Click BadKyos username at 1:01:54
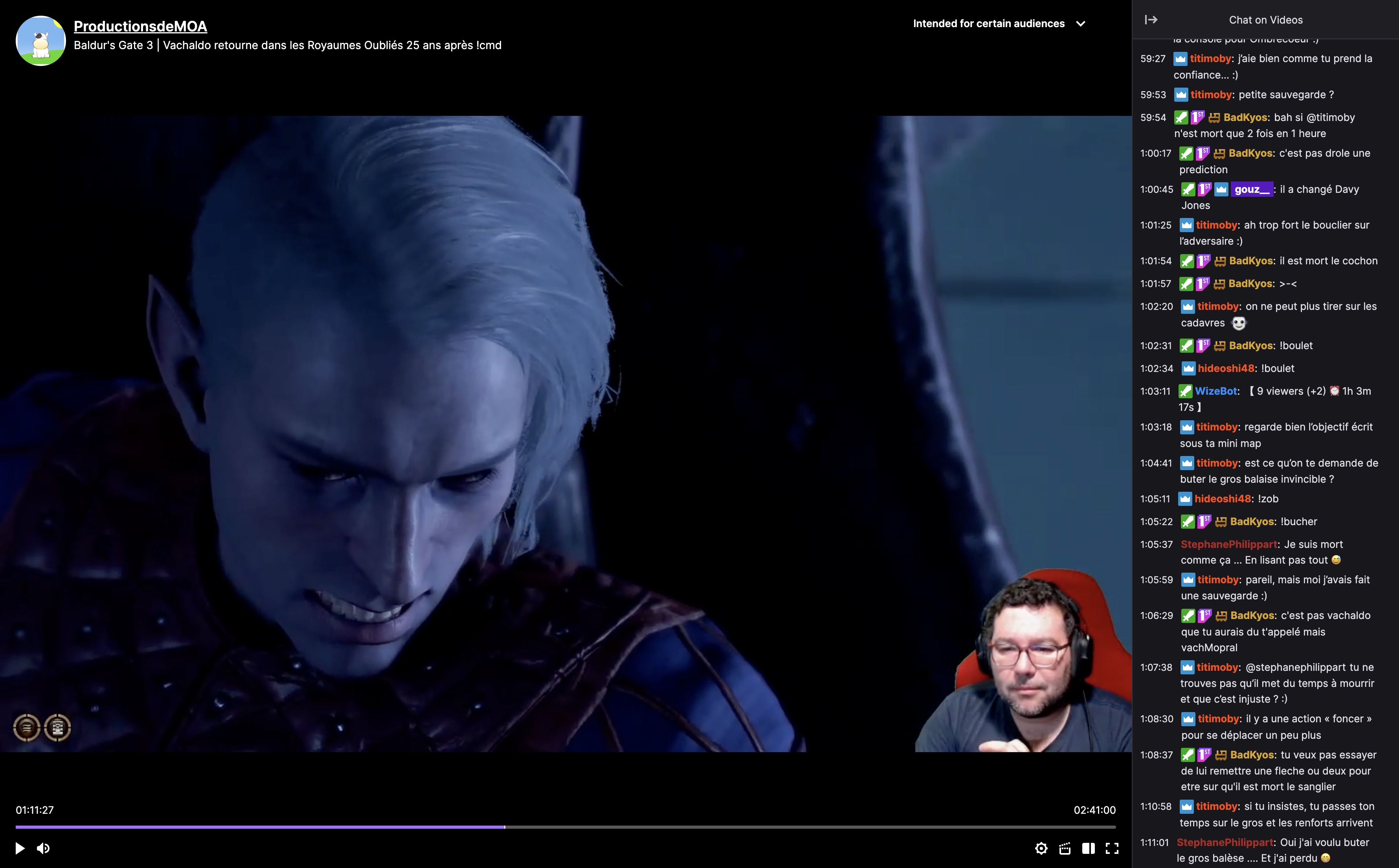This screenshot has height=868, width=1399. click(x=1251, y=261)
